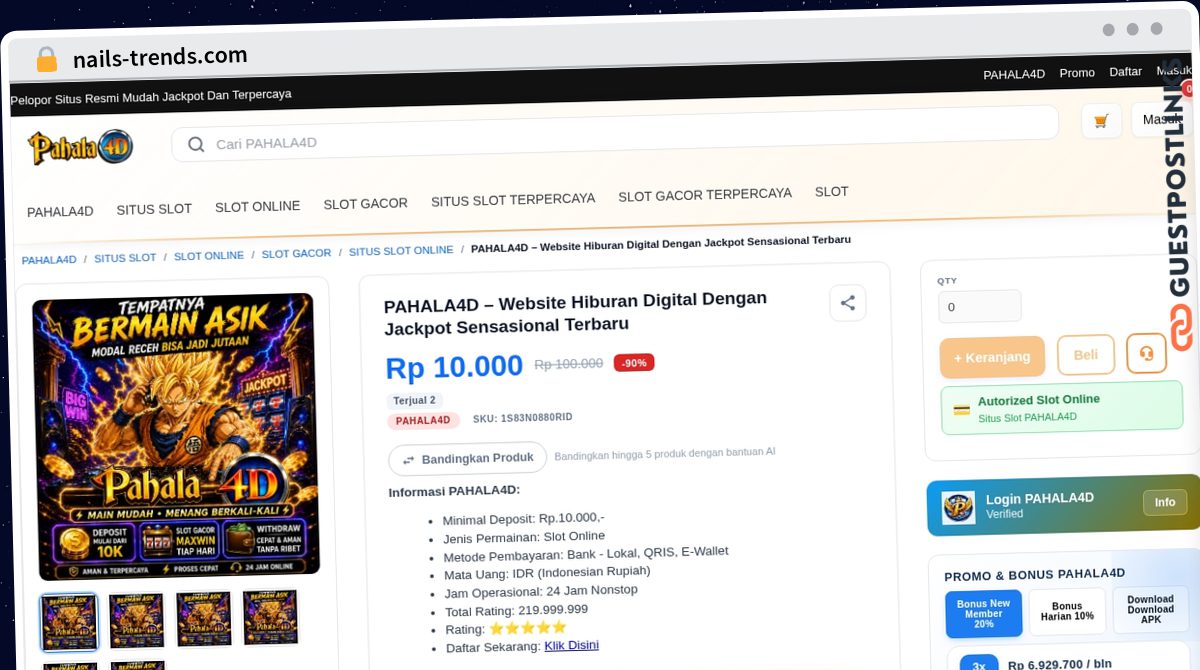Click the Total Rating: 219.999.999 line
Screen dimensions: 1200x670
(x=516, y=611)
